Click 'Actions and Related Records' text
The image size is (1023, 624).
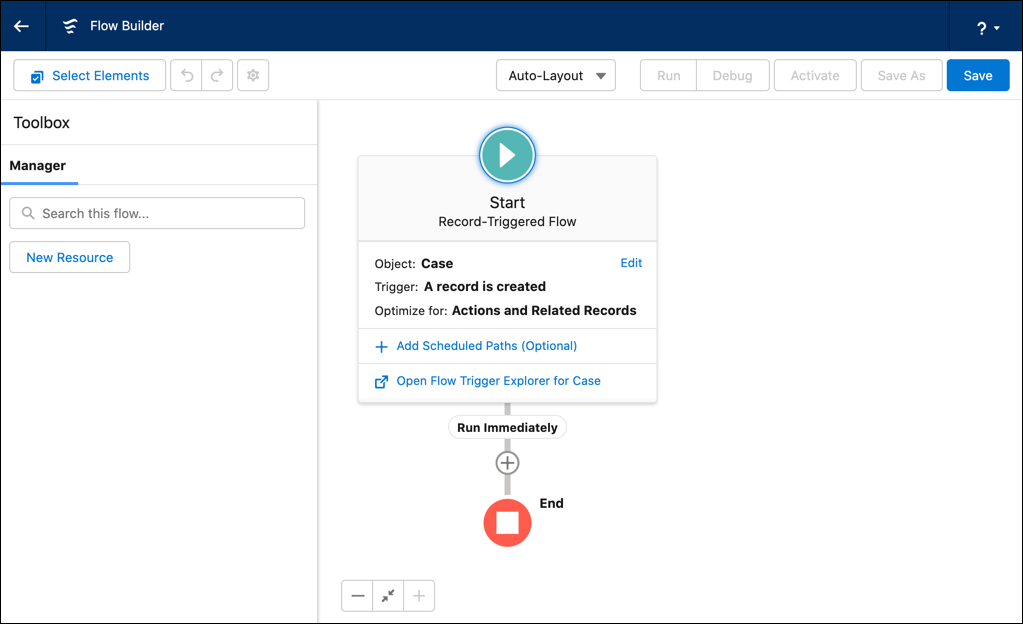tap(544, 311)
